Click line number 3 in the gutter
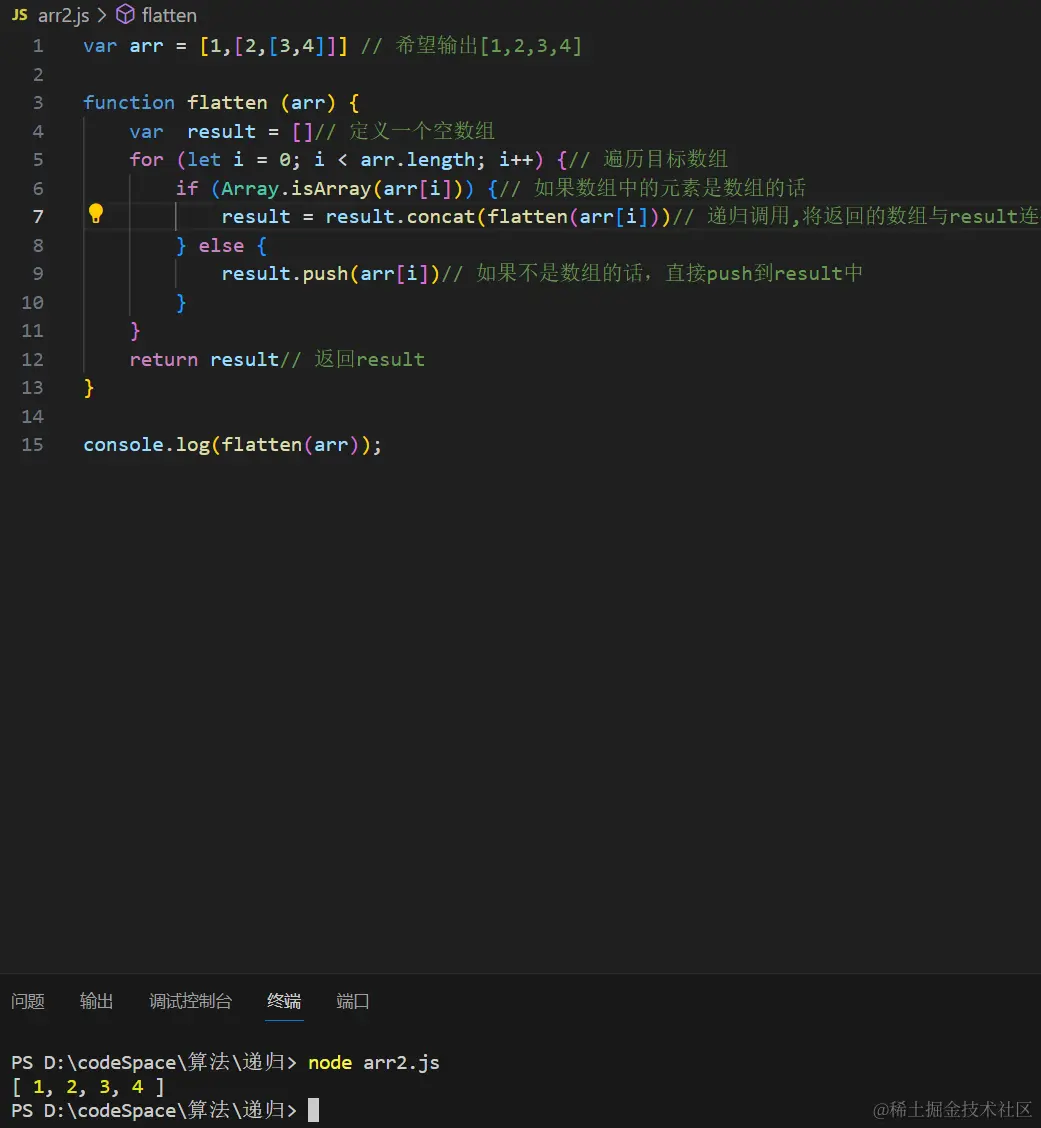The width and height of the screenshot is (1041, 1128). click(x=38, y=103)
